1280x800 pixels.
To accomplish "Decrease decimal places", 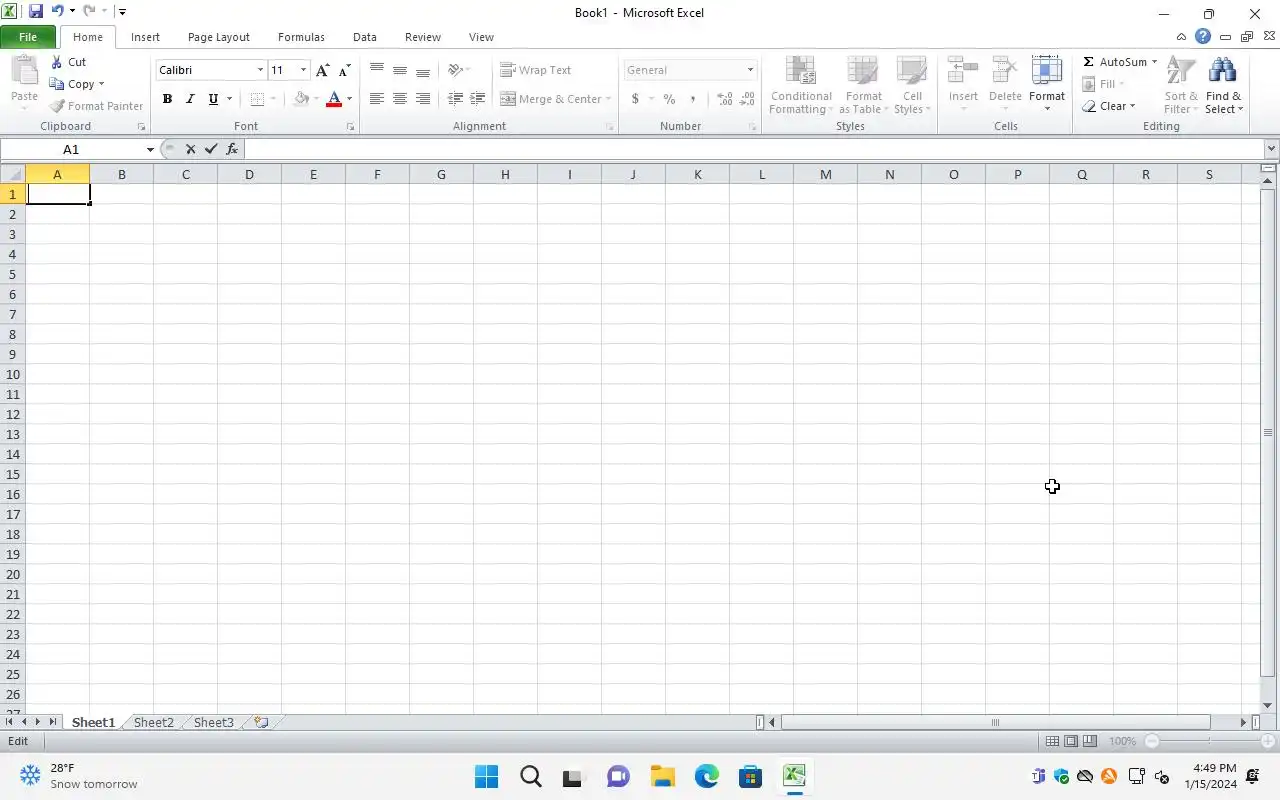I will (x=748, y=99).
